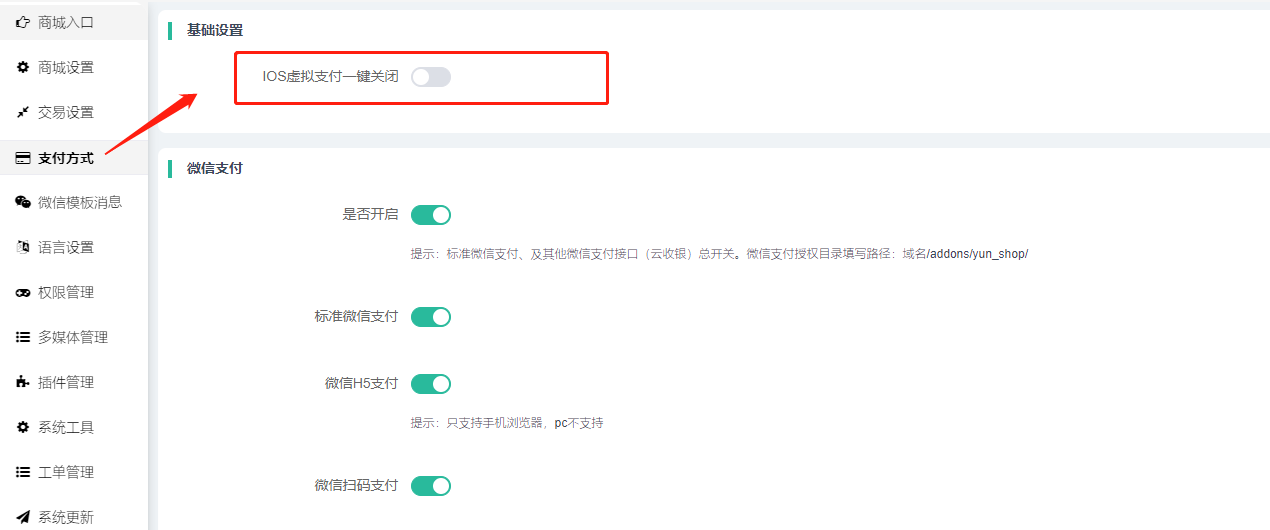Click the credit card icon for 支付方式
The height and width of the screenshot is (530, 1270).
(x=23, y=158)
